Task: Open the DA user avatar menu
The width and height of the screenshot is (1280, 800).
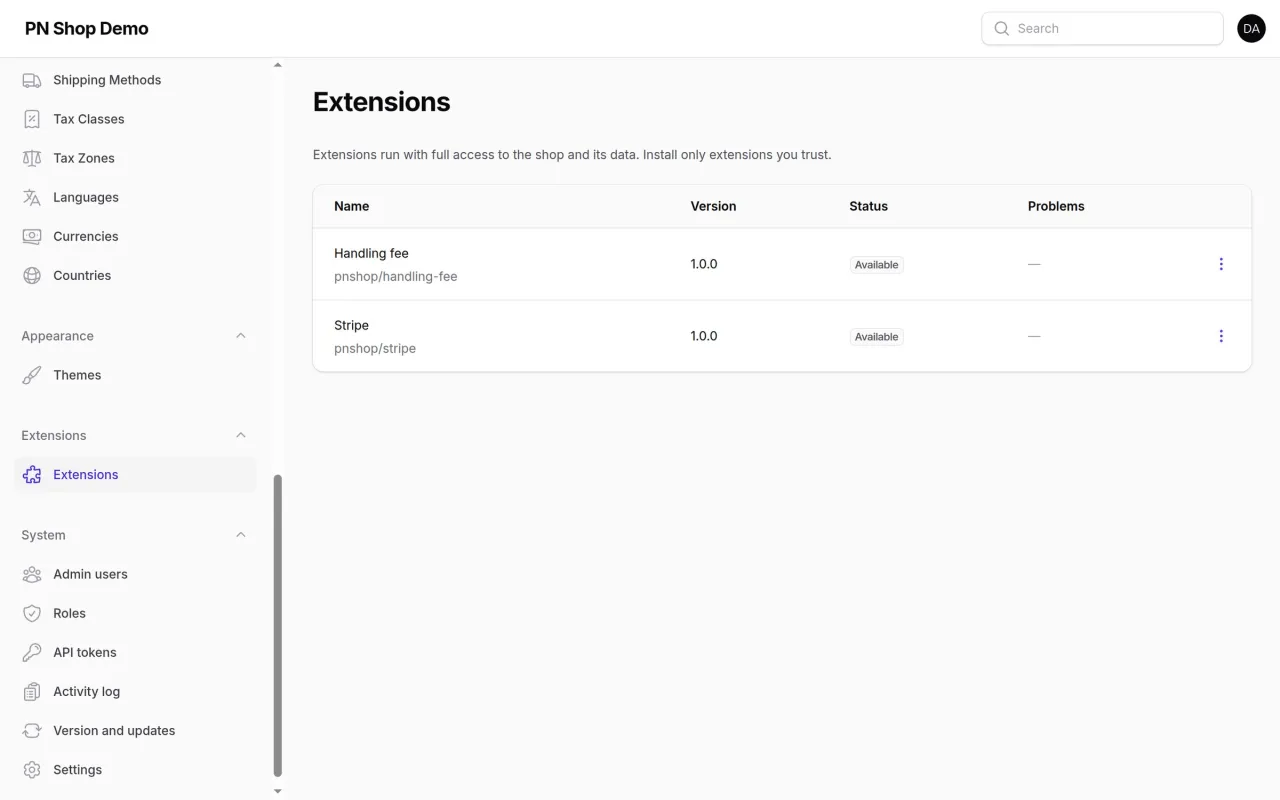Action: [1251, 29]
